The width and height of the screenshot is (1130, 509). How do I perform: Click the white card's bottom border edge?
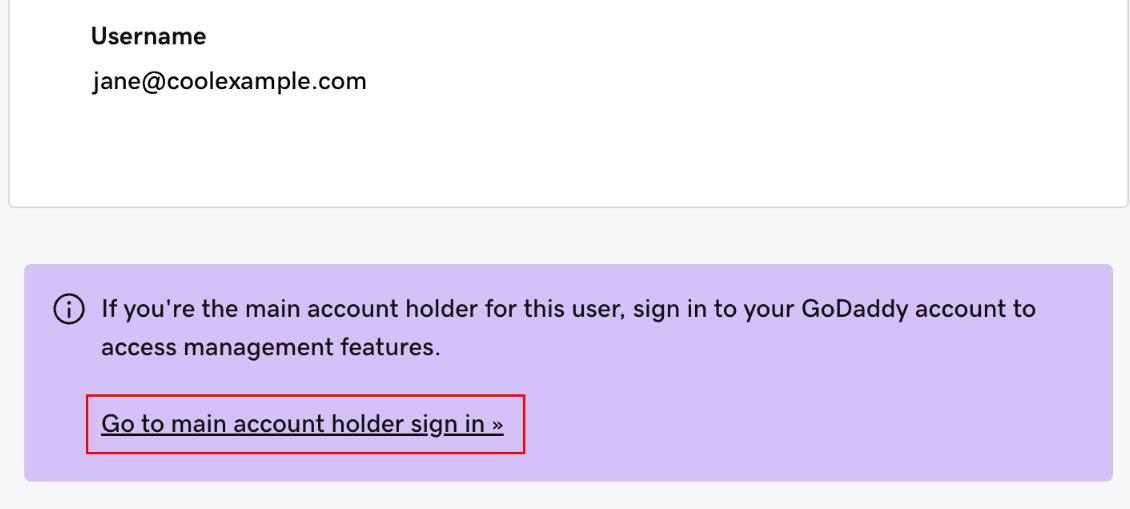[565, 207]
